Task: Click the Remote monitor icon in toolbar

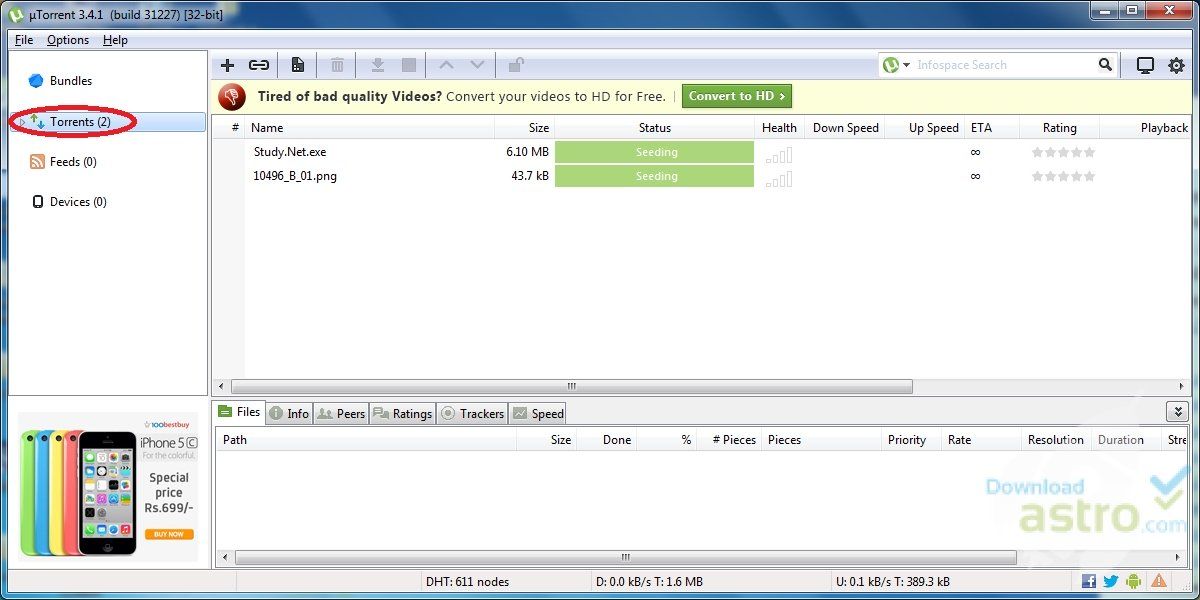Action: (x=1145, y=65)
